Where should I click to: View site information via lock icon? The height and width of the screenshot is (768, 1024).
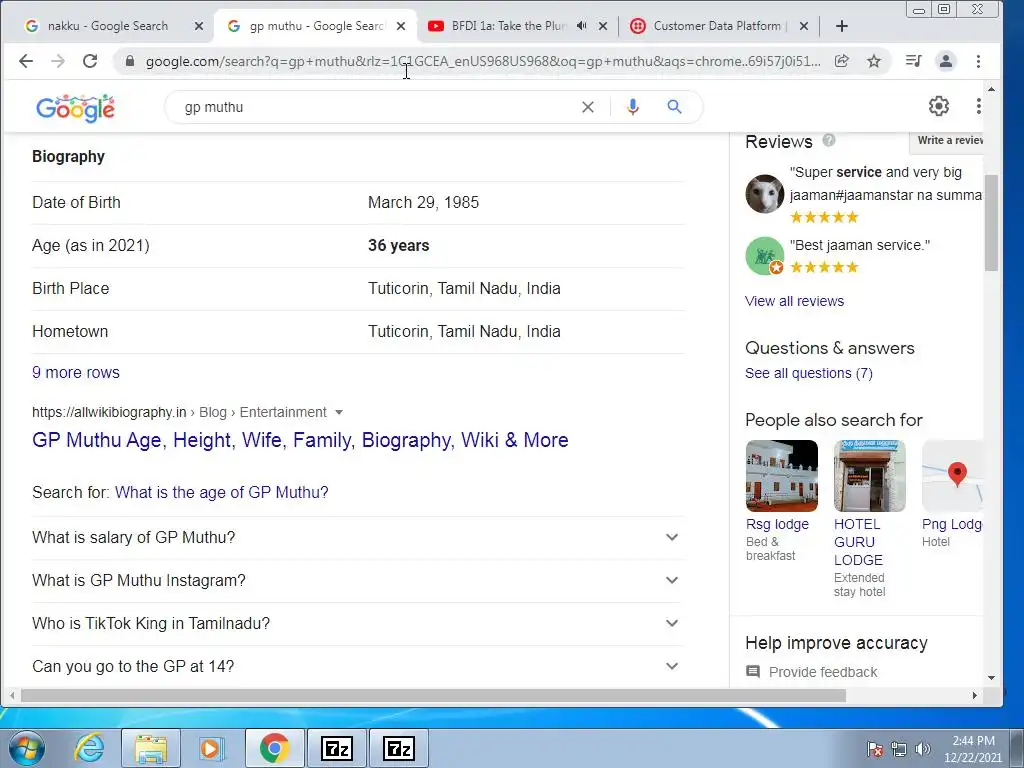[129, 61]
